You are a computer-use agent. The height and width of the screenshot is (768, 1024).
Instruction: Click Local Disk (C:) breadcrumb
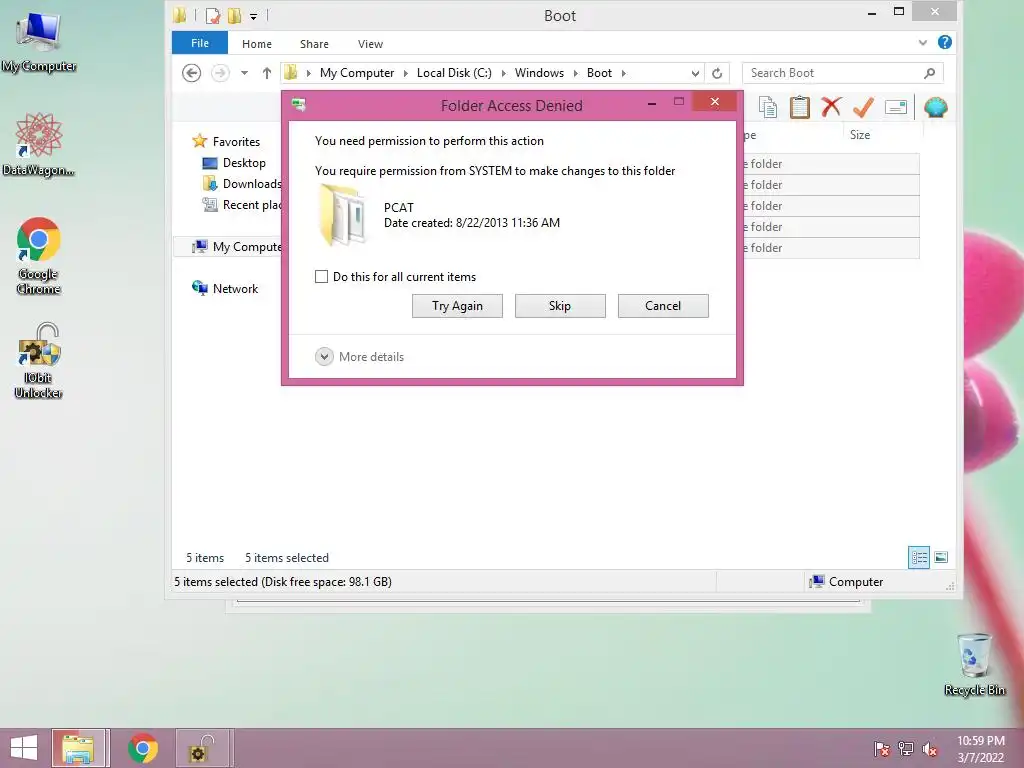coord(455,73)
